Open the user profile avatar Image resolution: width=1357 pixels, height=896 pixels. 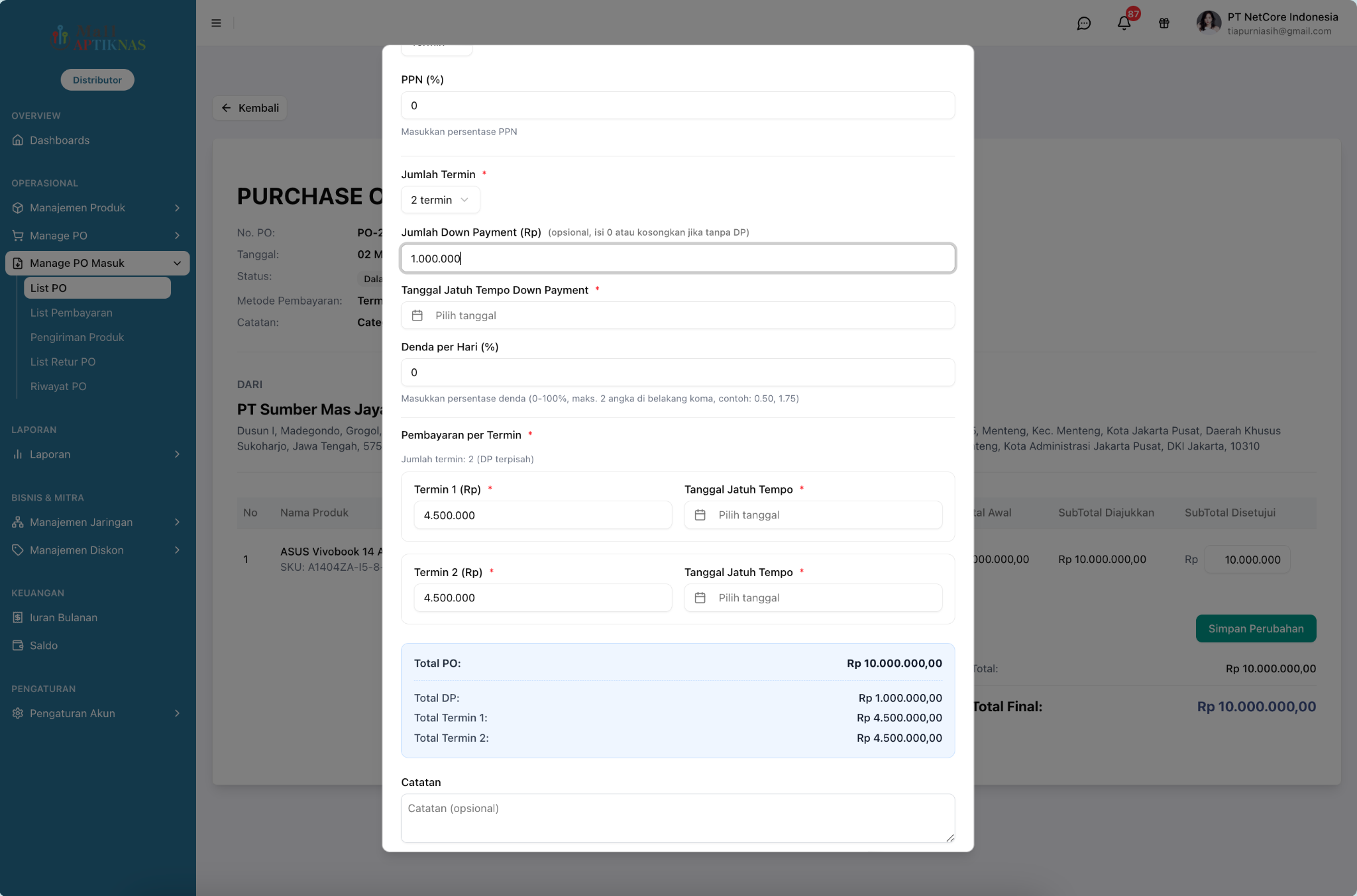point(1209,23)
